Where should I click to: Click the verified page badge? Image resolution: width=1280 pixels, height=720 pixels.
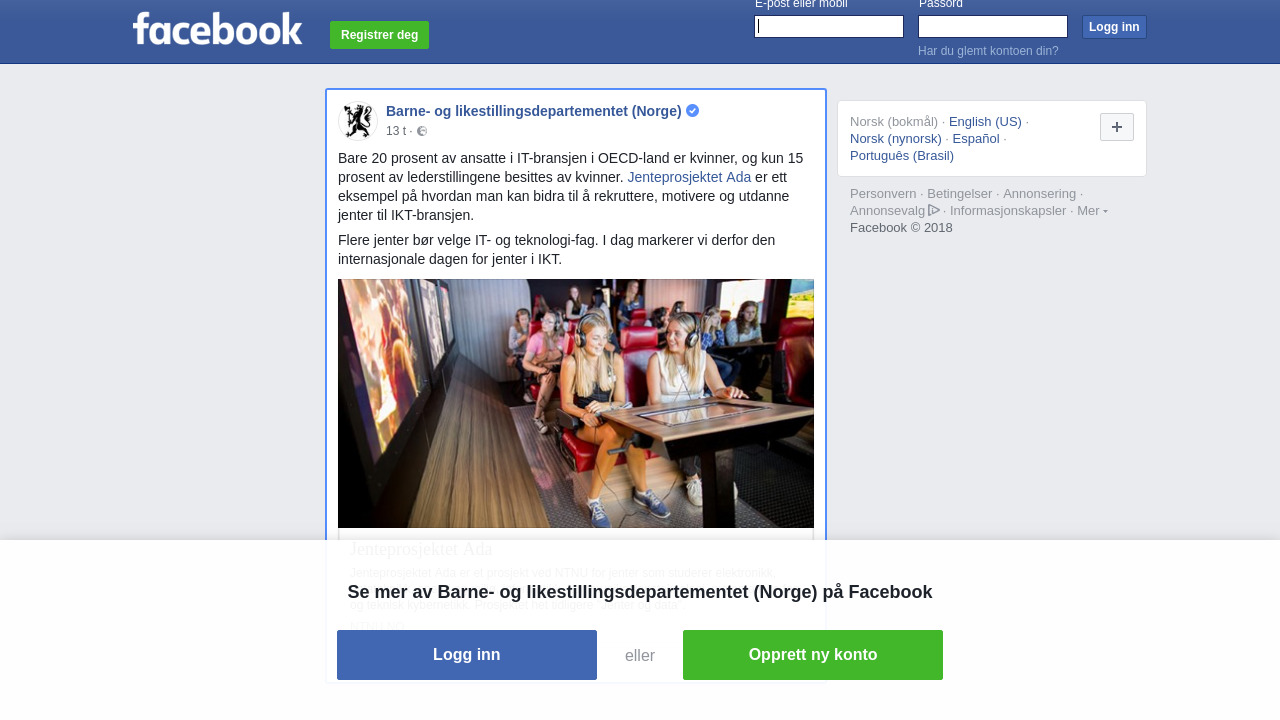[692, 111]
